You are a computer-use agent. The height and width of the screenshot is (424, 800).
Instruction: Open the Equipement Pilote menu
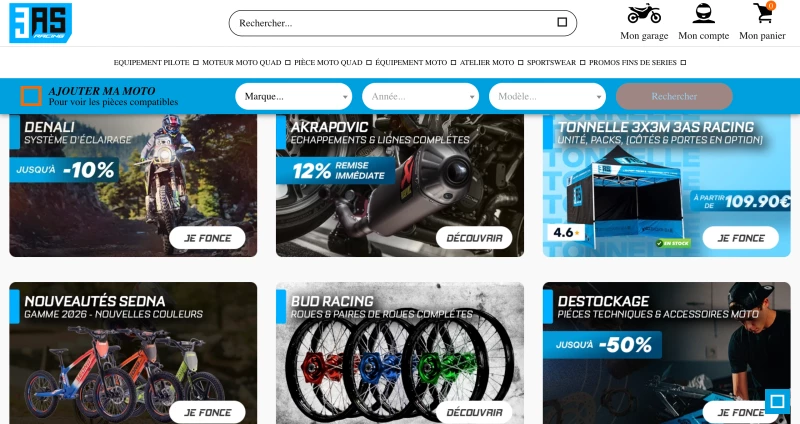(152, 63)
